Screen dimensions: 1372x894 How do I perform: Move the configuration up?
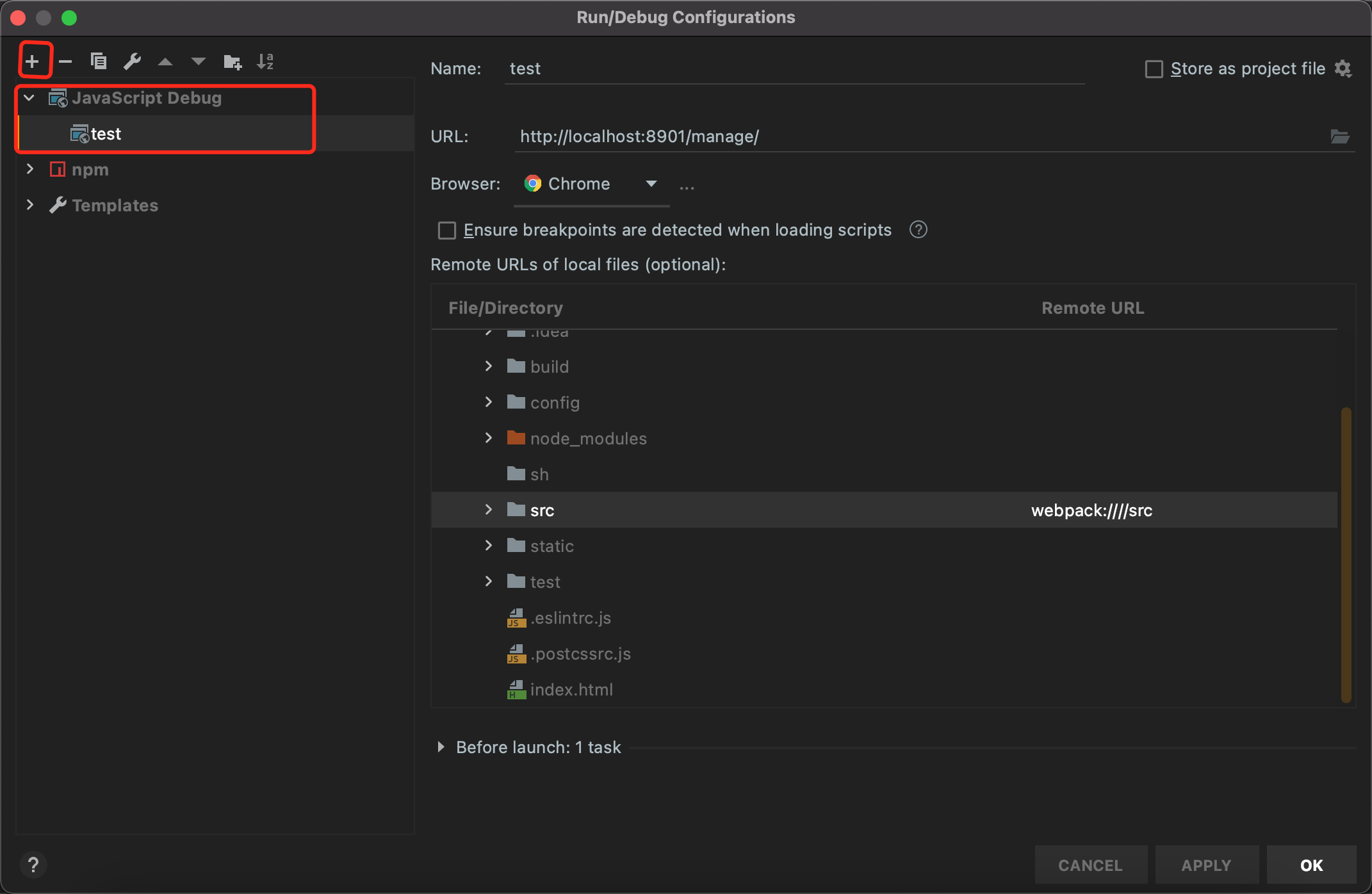(x=165, y=61)
